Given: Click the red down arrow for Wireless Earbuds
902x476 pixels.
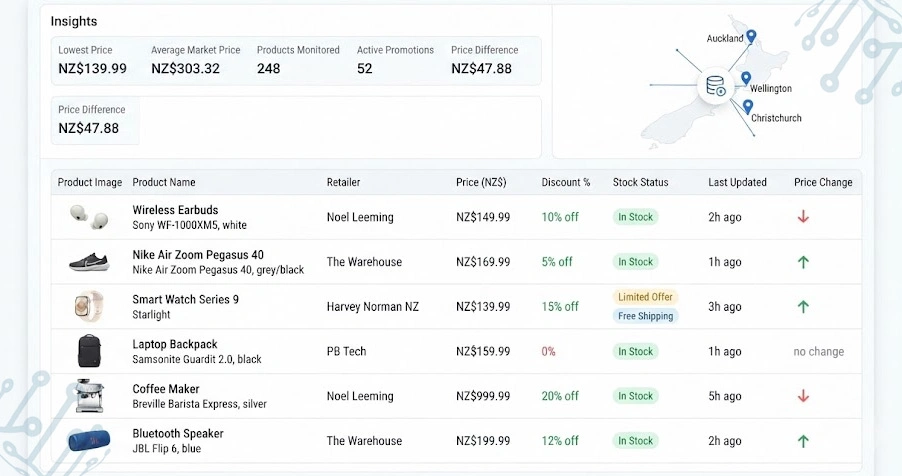Looking at the screenshot, I should coord(803,217).
